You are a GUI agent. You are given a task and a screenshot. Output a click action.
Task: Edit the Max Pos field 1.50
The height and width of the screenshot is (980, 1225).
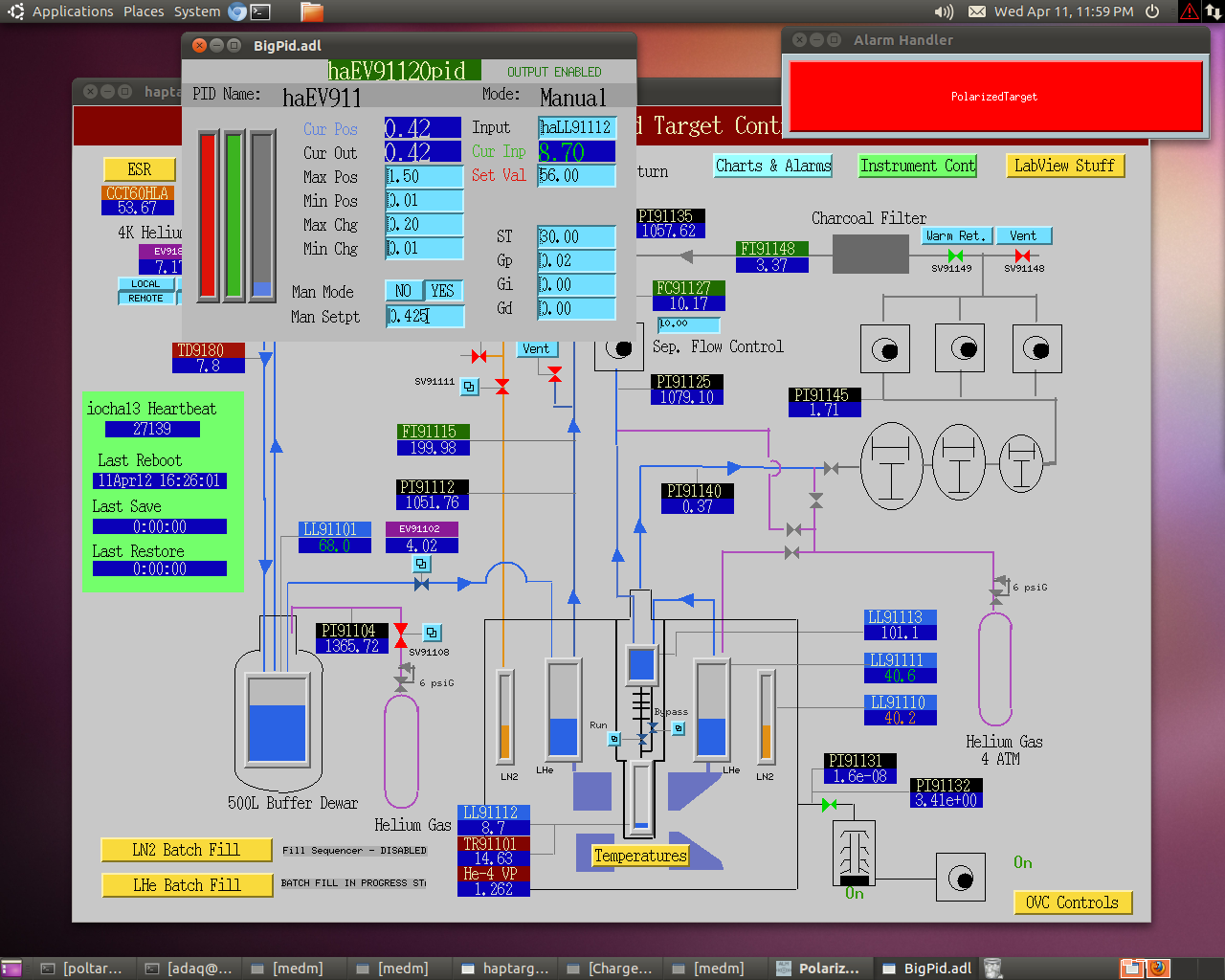[424, 176]
